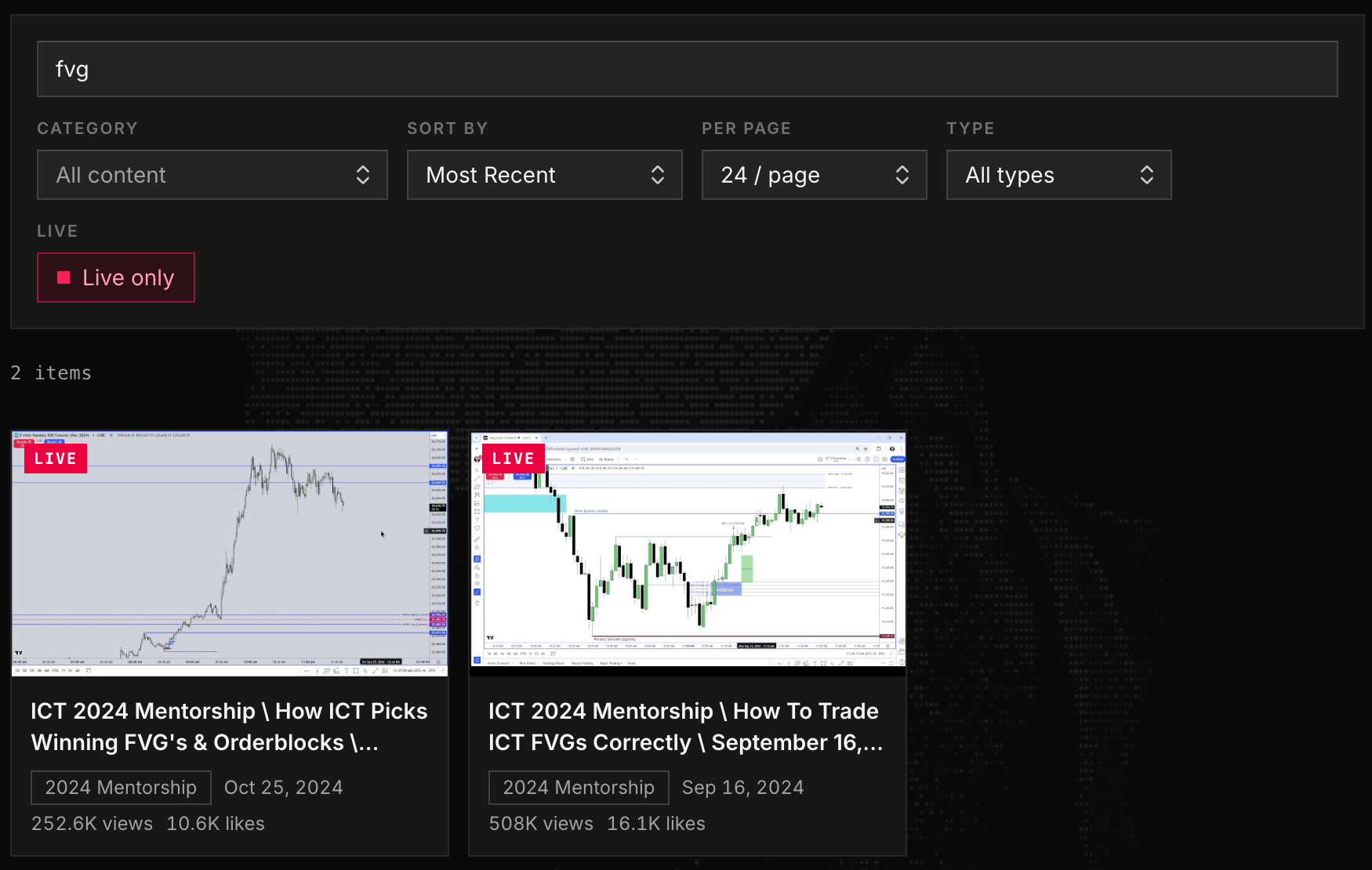The width and height of the screenshot is (1372, 870).
Task: Click the up-down chevron in the All types selector
Action: [1147, 175]
